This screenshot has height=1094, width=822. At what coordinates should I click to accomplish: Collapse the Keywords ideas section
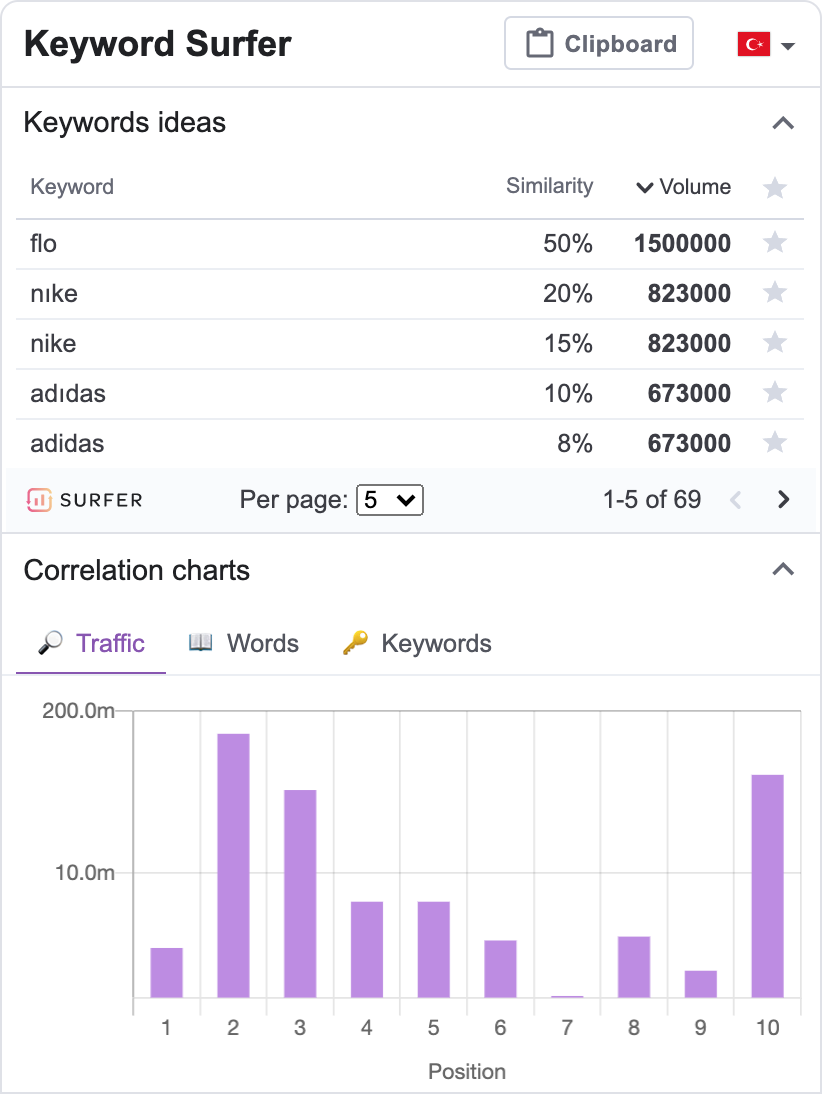click(x=783, y=123)
